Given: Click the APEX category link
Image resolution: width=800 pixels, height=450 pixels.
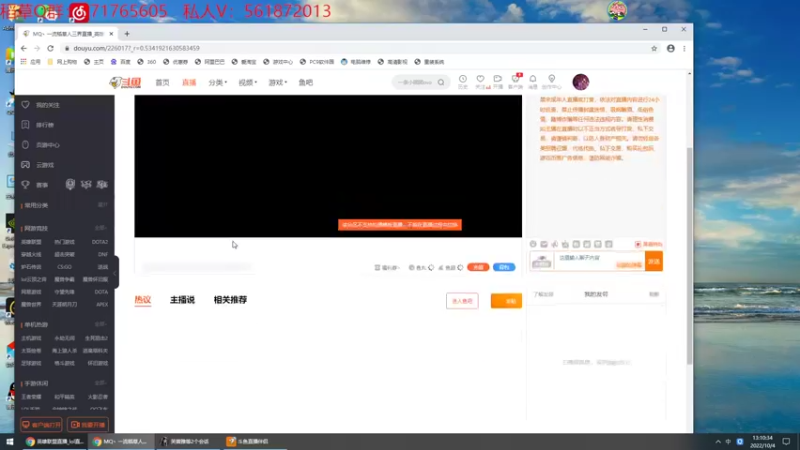Looking at the screenshot, I should click(x=102, y=305).
